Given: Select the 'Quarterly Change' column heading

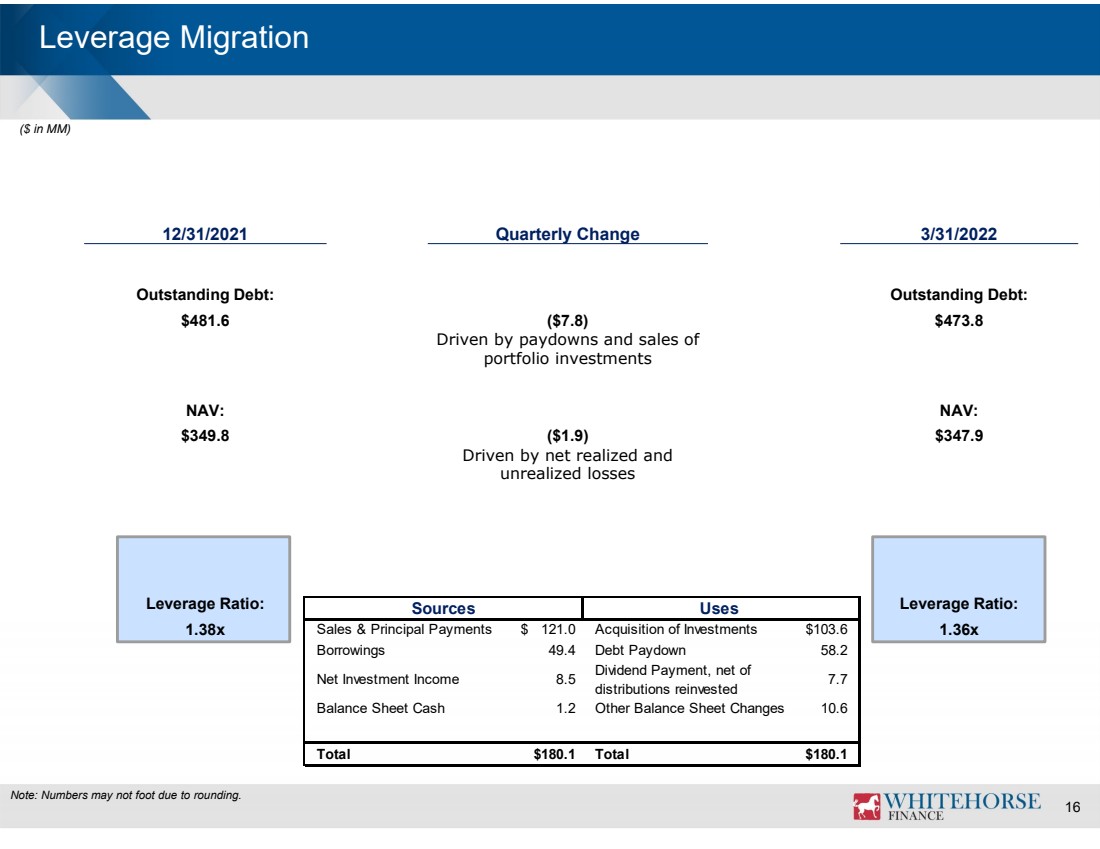Looking at the screenshot, I should pyautogui.click(x=568, y=234).
